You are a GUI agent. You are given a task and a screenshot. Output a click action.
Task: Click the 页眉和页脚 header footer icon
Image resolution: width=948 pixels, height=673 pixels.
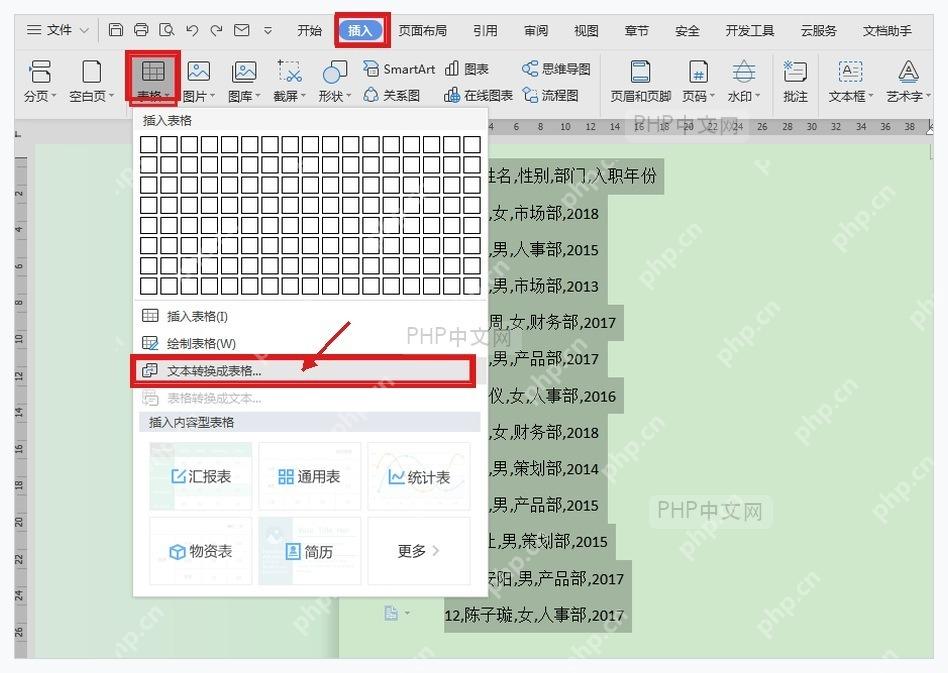640,71
